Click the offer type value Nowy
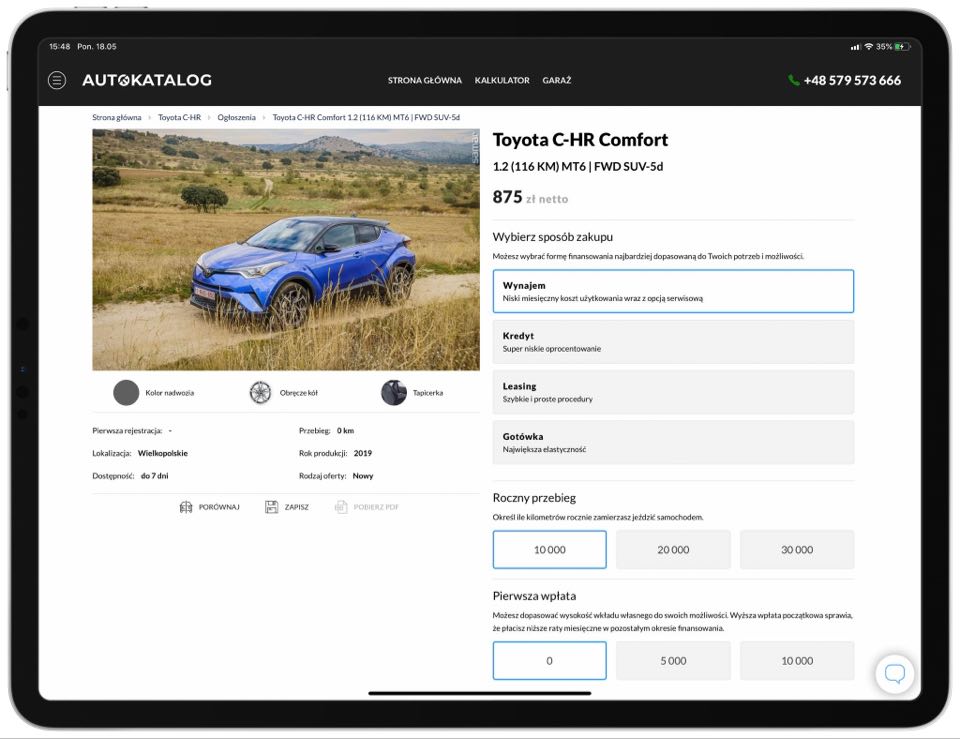 (x=363, y=476)
